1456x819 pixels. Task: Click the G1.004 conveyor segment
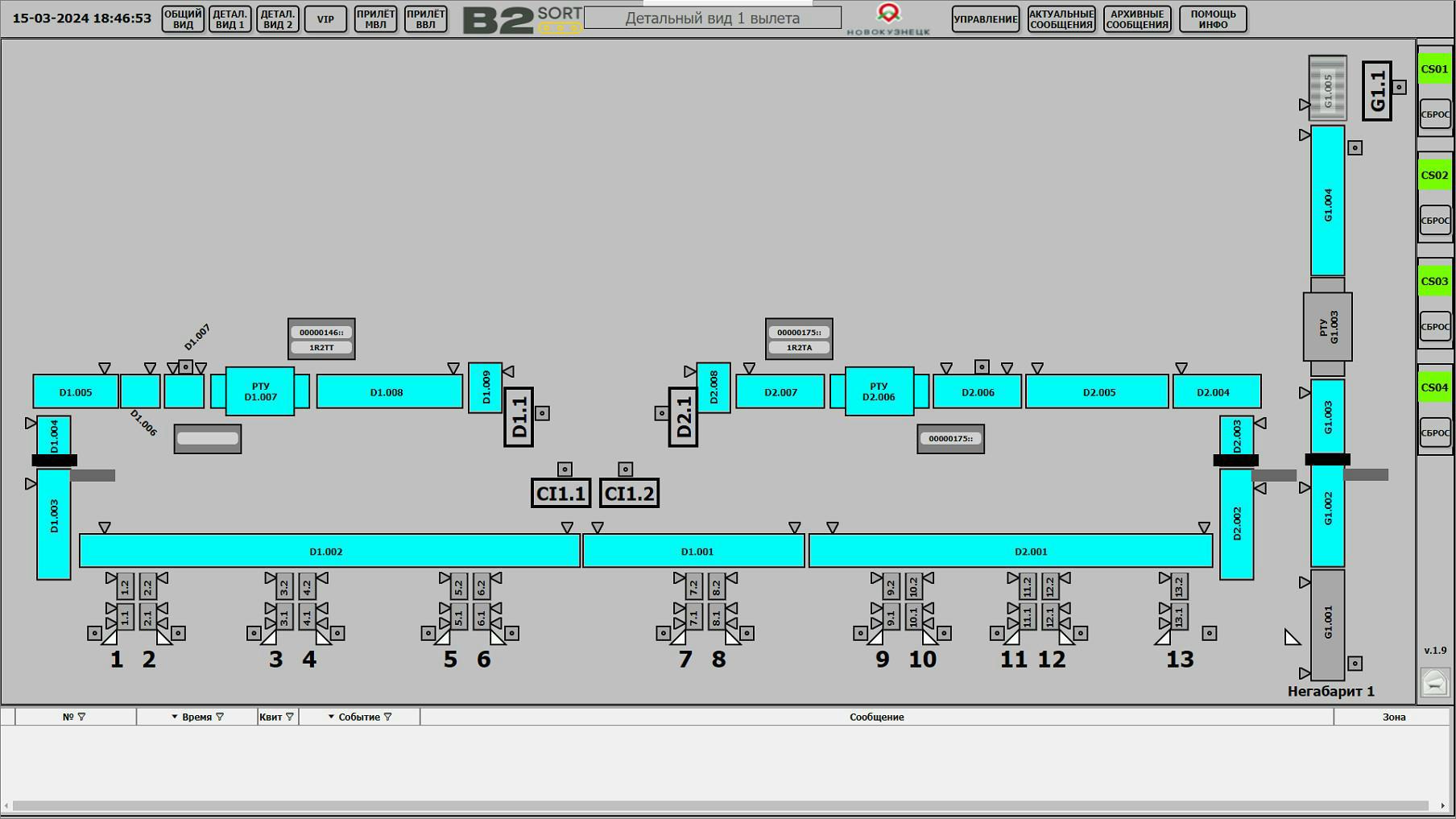pyautogui.click(x=1327, y=201)
